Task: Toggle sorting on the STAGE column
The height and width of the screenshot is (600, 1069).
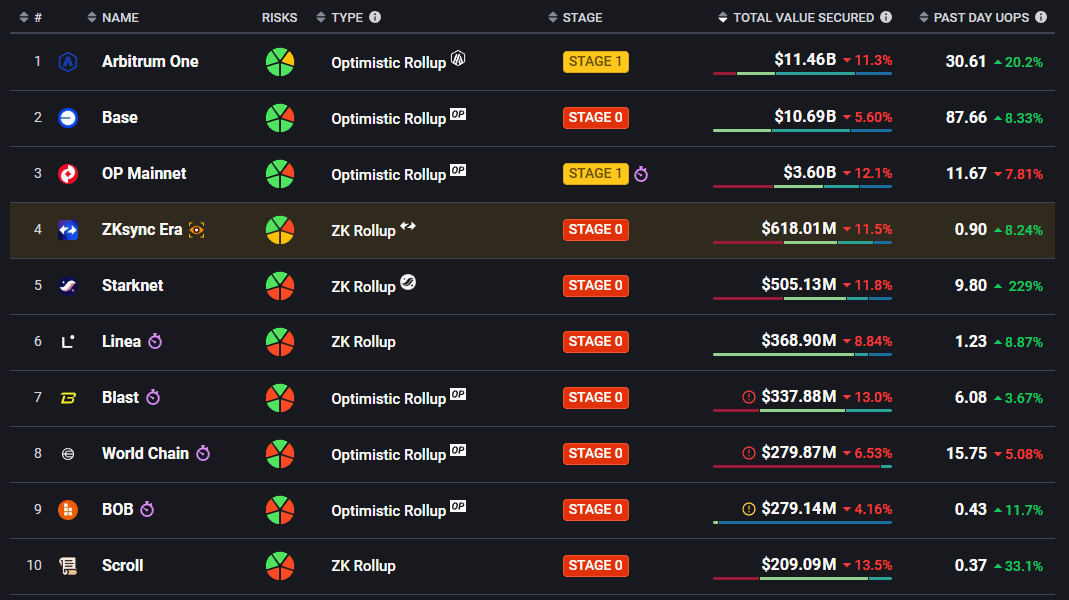Action: pyautogui.click(x=553, y=17)
